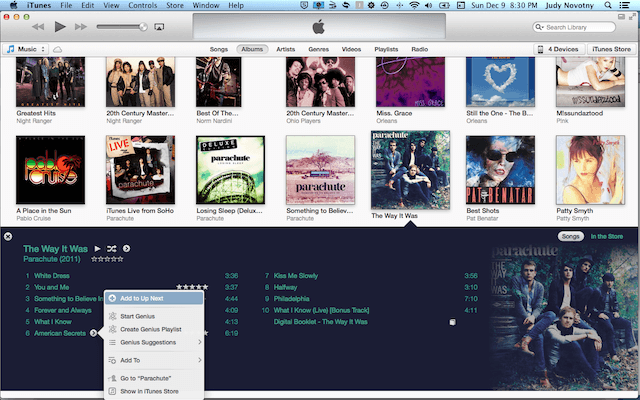Switch to the Radio tab

(x=420, y=49)
